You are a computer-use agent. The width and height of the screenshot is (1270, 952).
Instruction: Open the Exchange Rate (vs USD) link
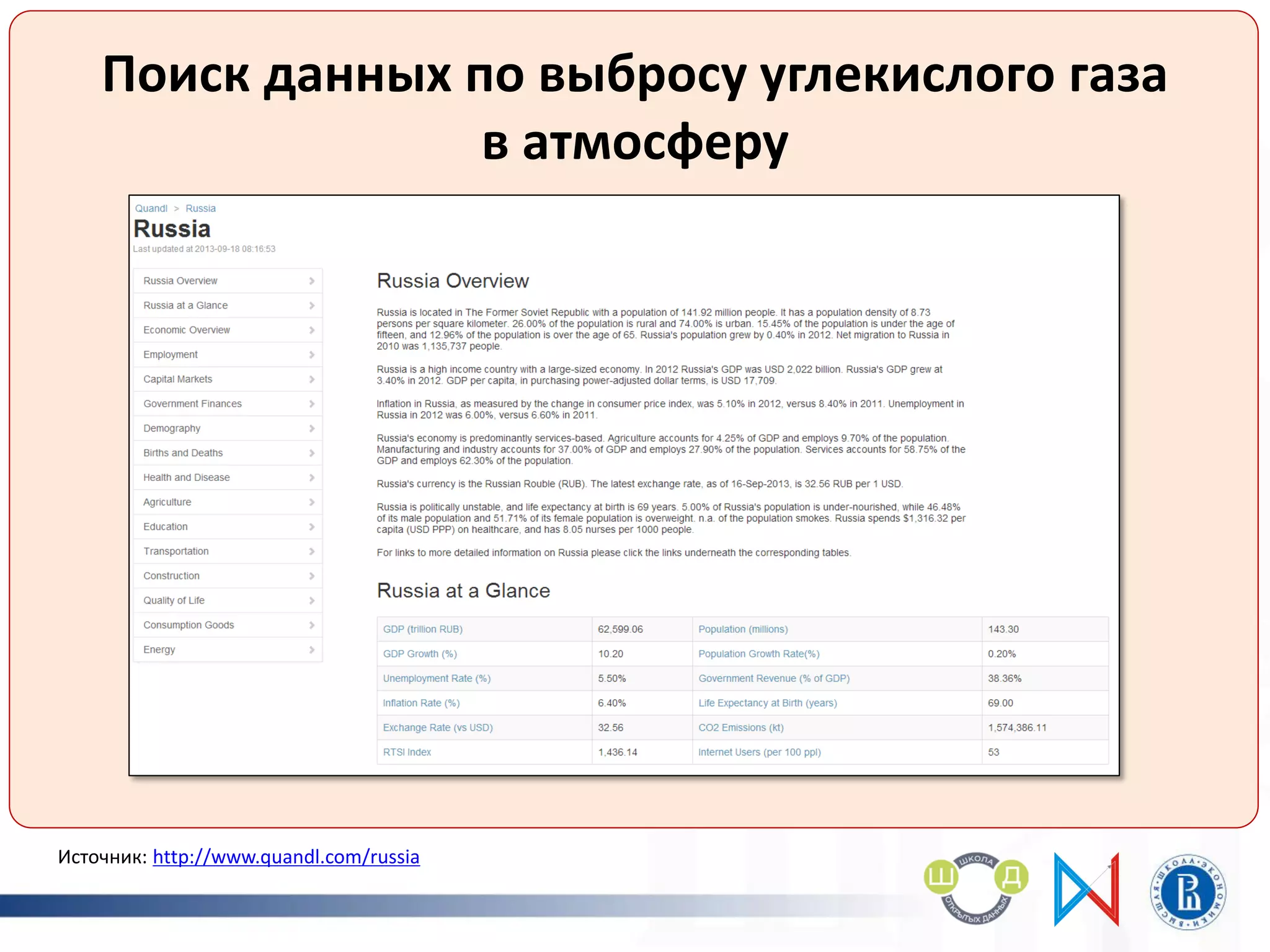click(x=438, y=728)
